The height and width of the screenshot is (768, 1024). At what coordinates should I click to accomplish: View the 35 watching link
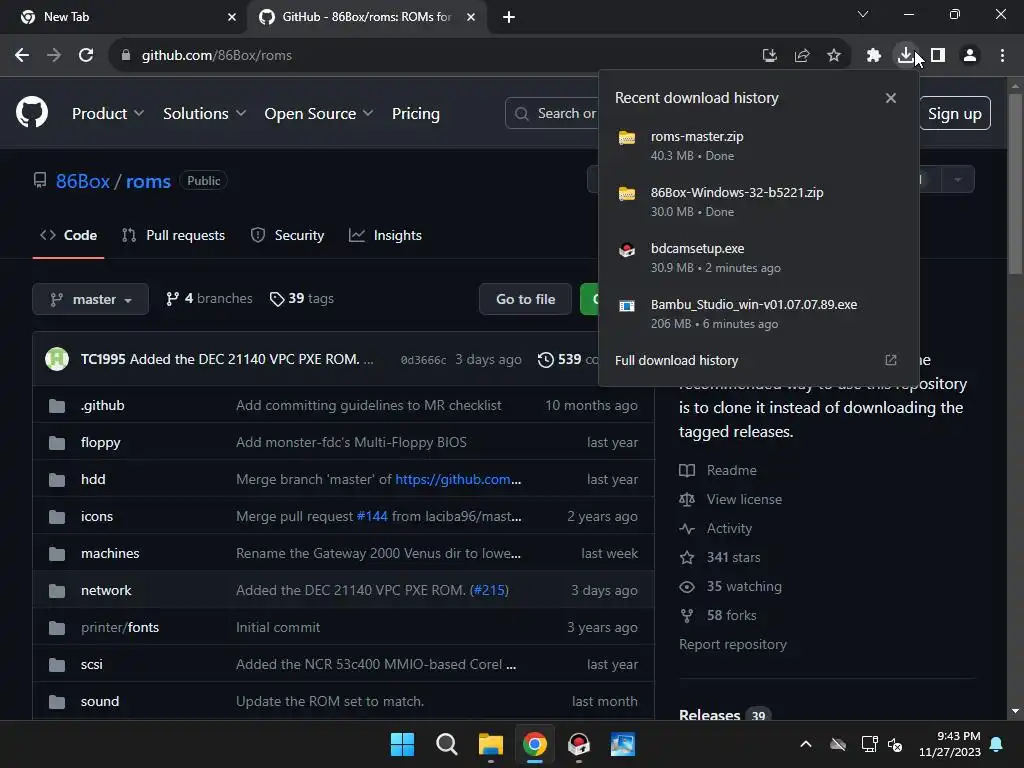coord(730,586)
